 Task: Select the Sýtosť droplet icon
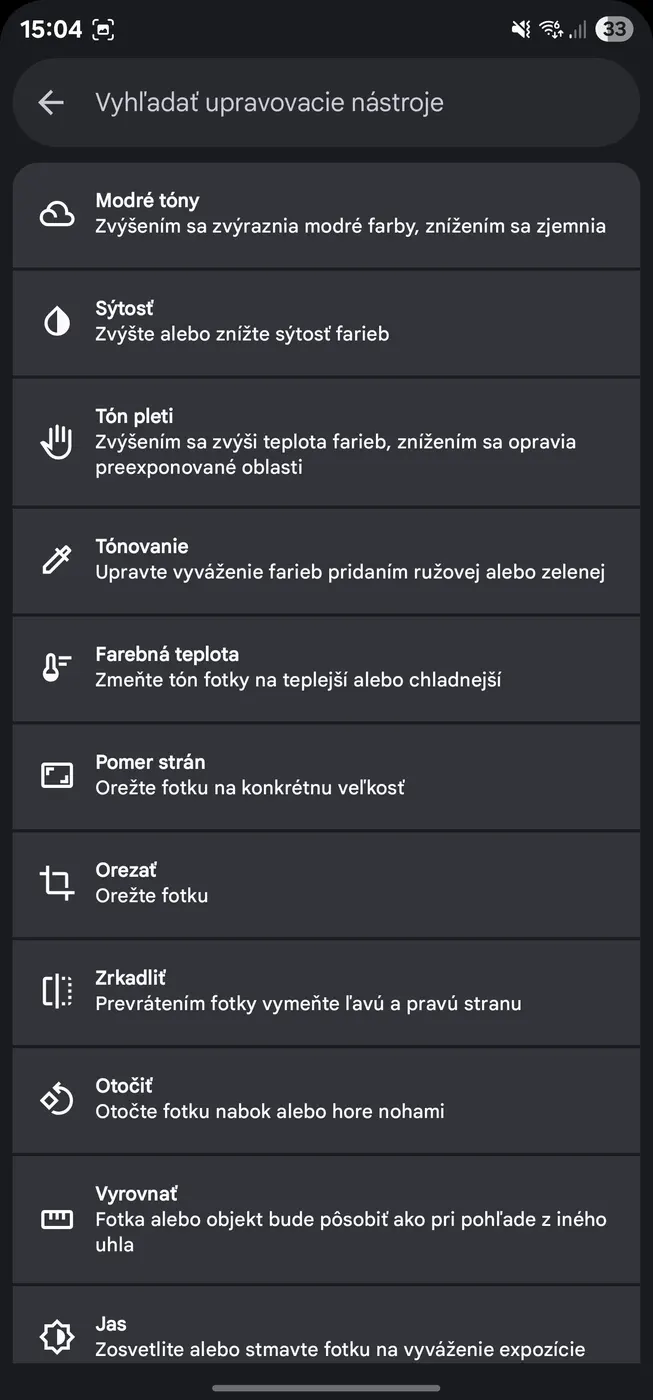click(57, 321)
